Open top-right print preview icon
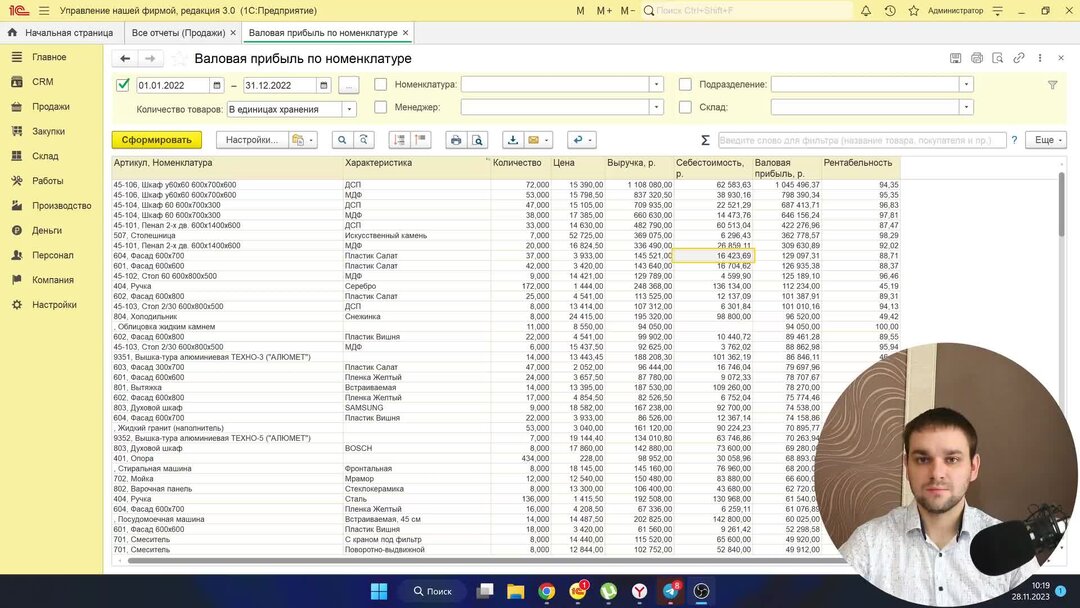This screenshot has height=608, width=1080. (997, 59)
